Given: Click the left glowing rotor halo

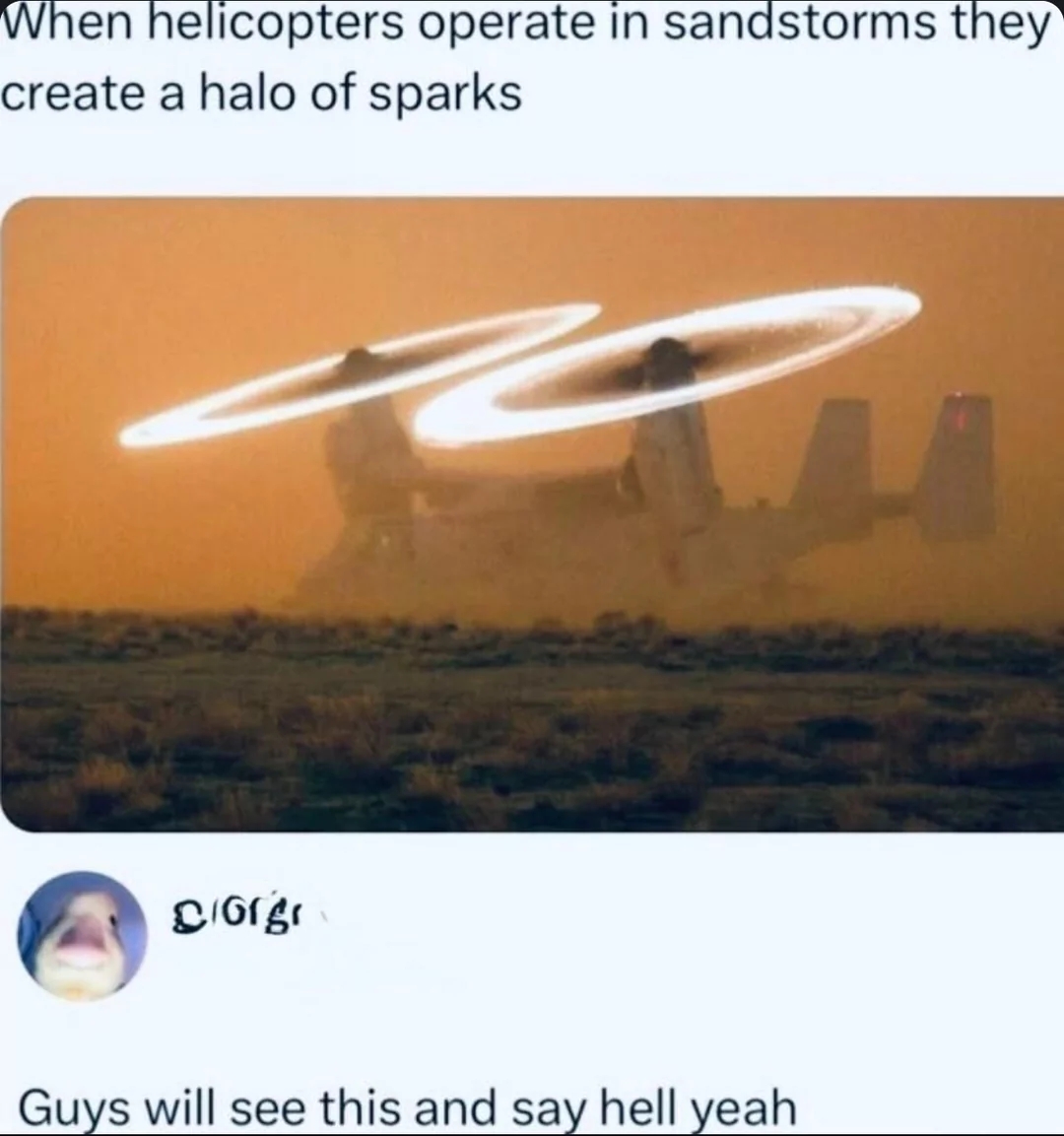Looking at the screenshot, I should click(x=360, y=374).
